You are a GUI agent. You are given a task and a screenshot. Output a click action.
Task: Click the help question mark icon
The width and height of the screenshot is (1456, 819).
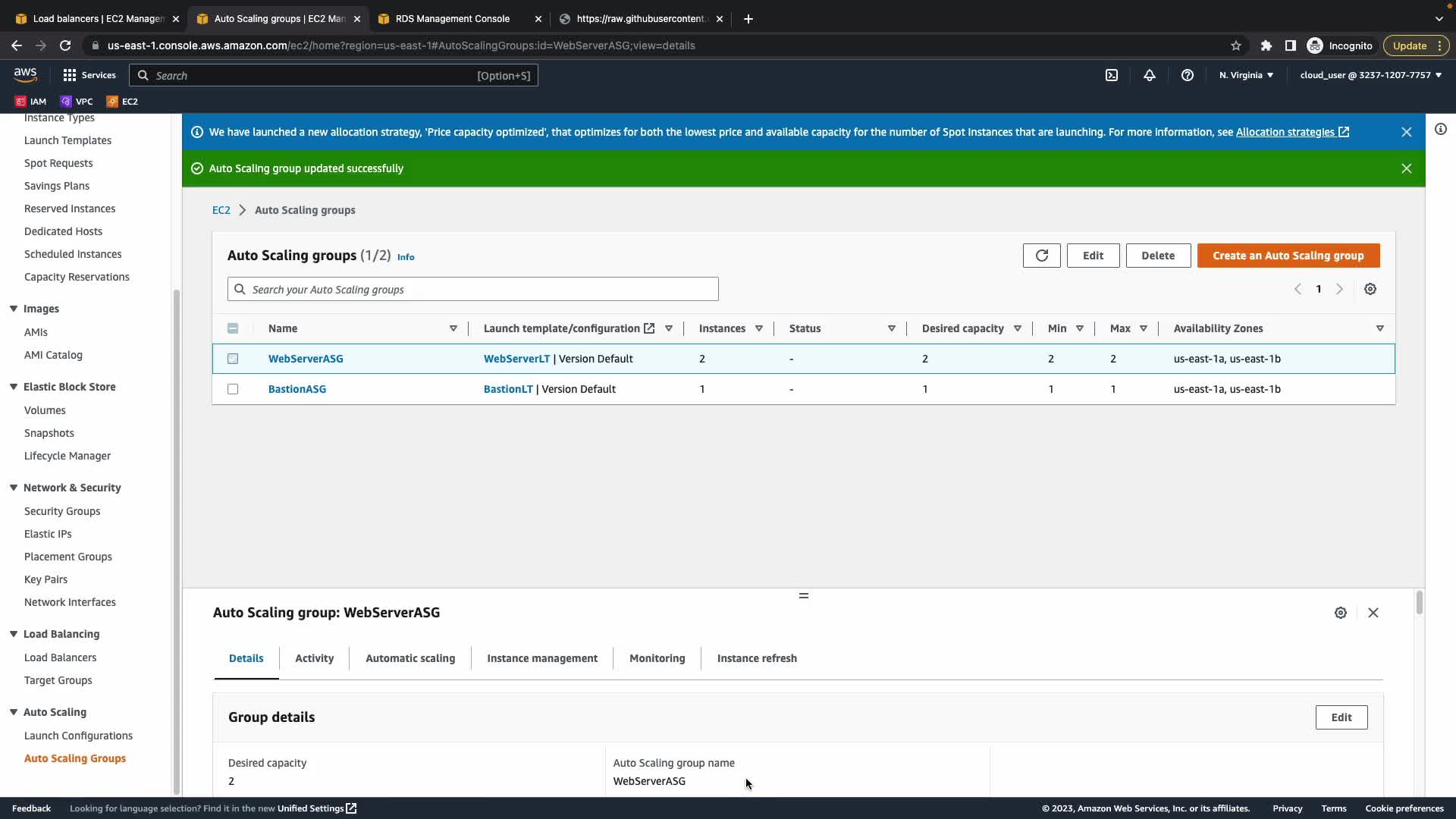click(1188, 75)
